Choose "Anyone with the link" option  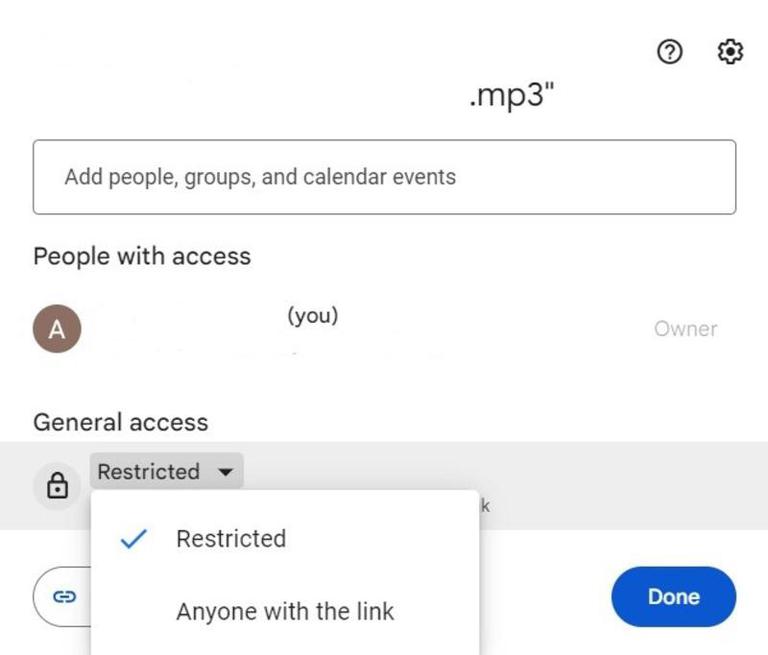(x=285, y=611)
